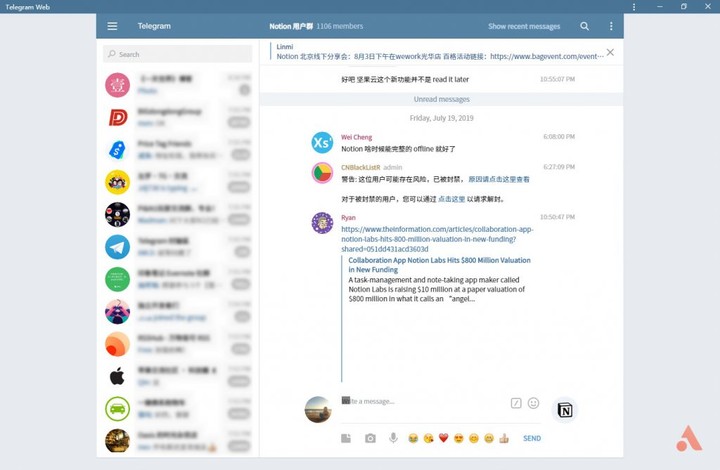Open chat with green Evernote avatar
Screen dimensions: 720x470
click(118, 279)
